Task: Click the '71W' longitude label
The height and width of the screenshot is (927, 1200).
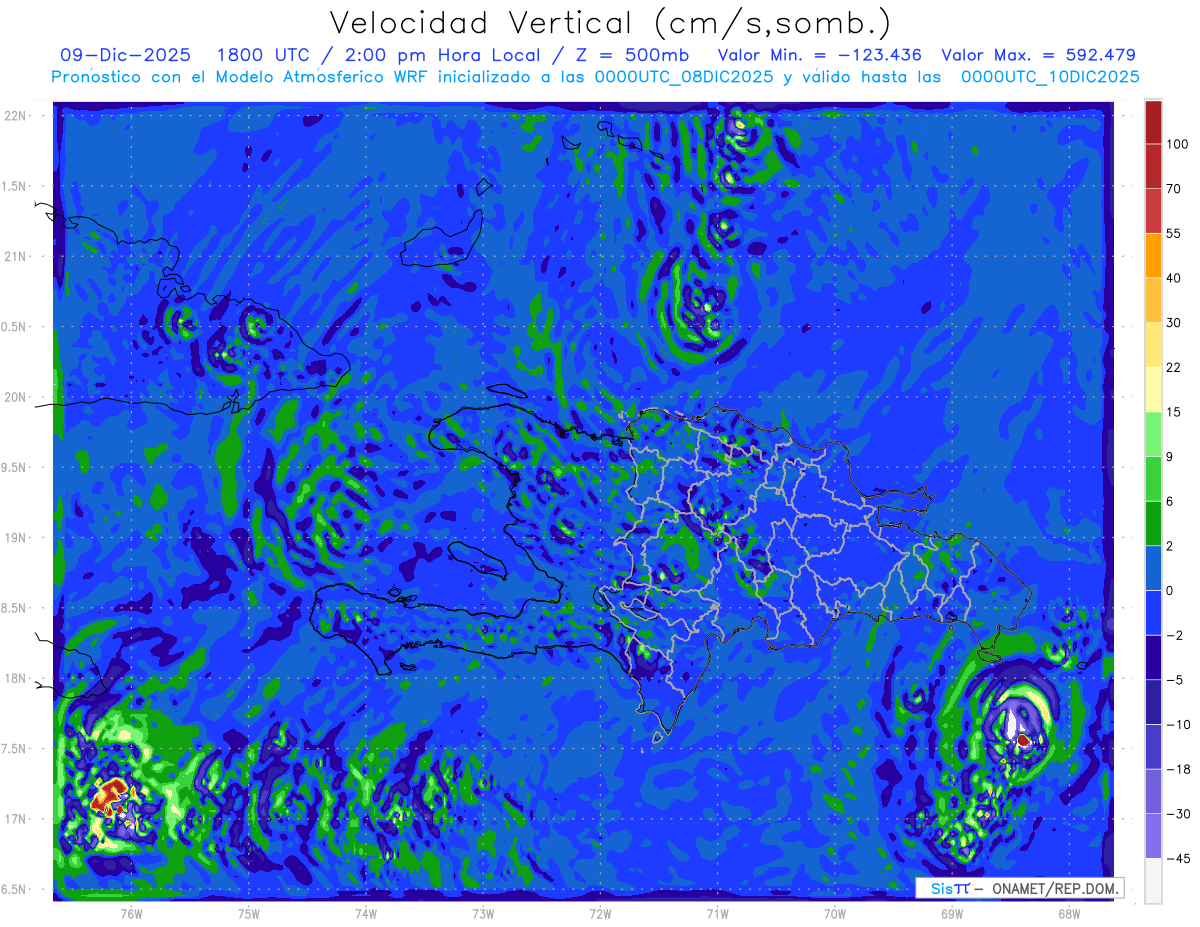Action: coord(717,914)
